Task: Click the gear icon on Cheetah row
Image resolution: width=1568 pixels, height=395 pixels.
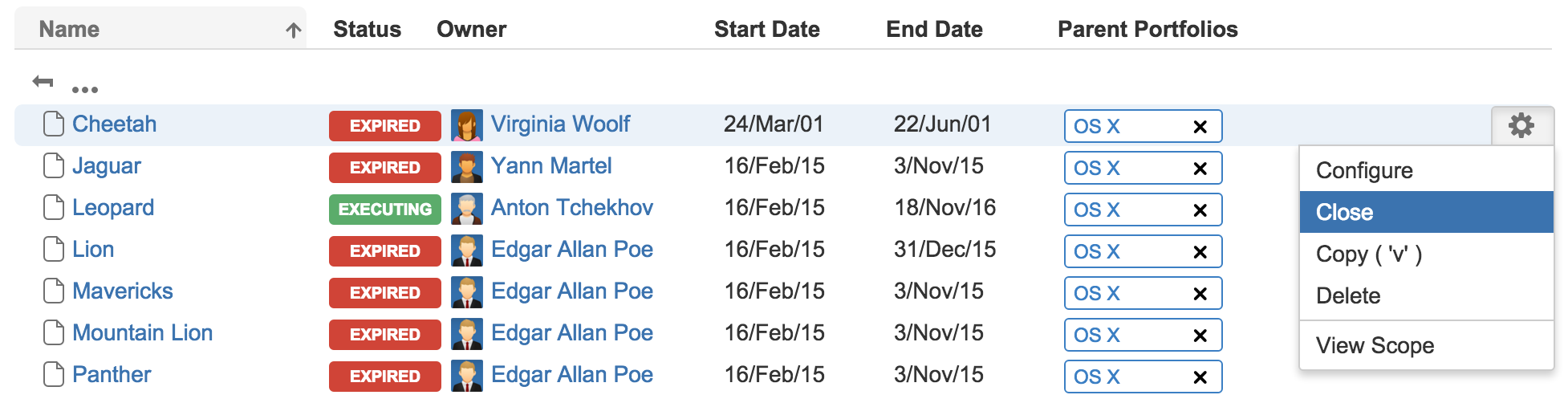Action: (1521, 125)
